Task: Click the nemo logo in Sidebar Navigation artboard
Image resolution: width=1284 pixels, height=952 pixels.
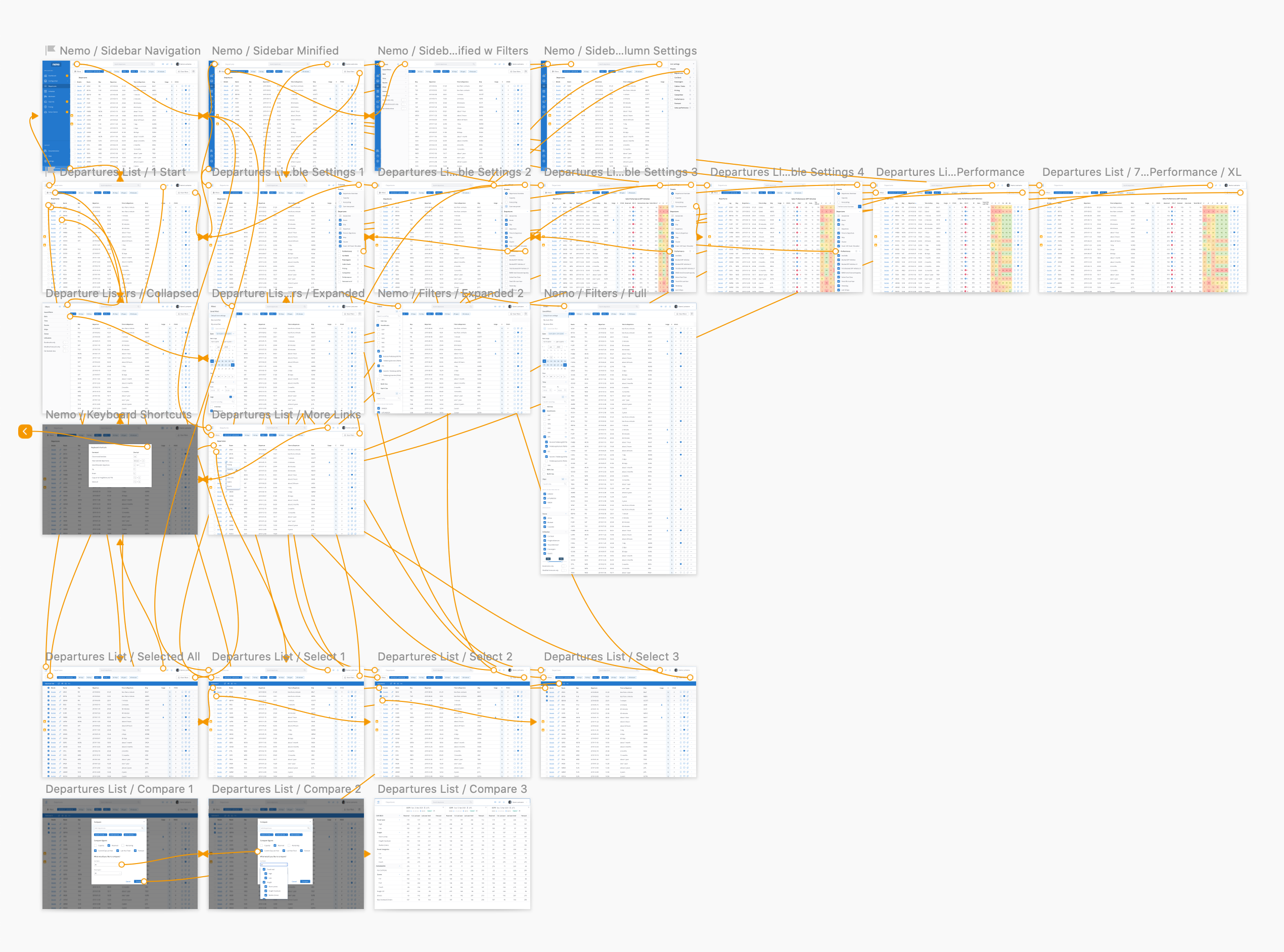Action: coord(56,65)
